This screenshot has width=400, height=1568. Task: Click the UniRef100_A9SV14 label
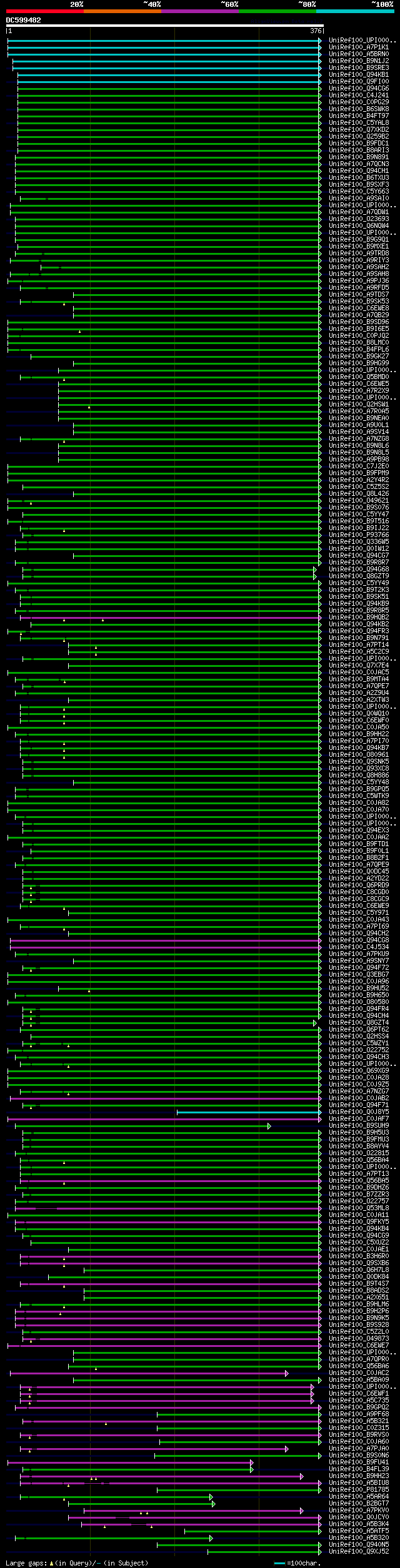click(359, 432)
